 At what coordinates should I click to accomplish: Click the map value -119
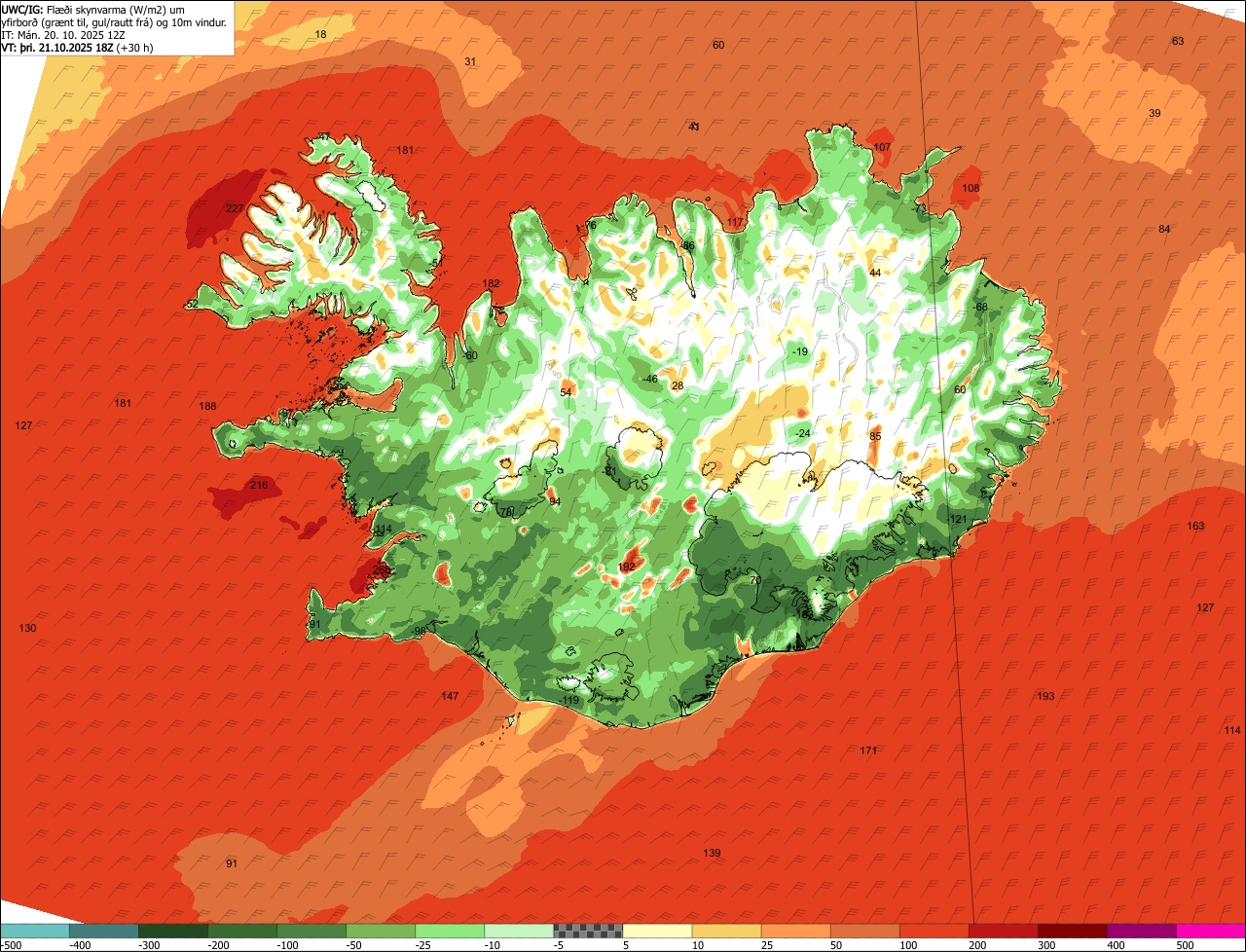point(568,700)
